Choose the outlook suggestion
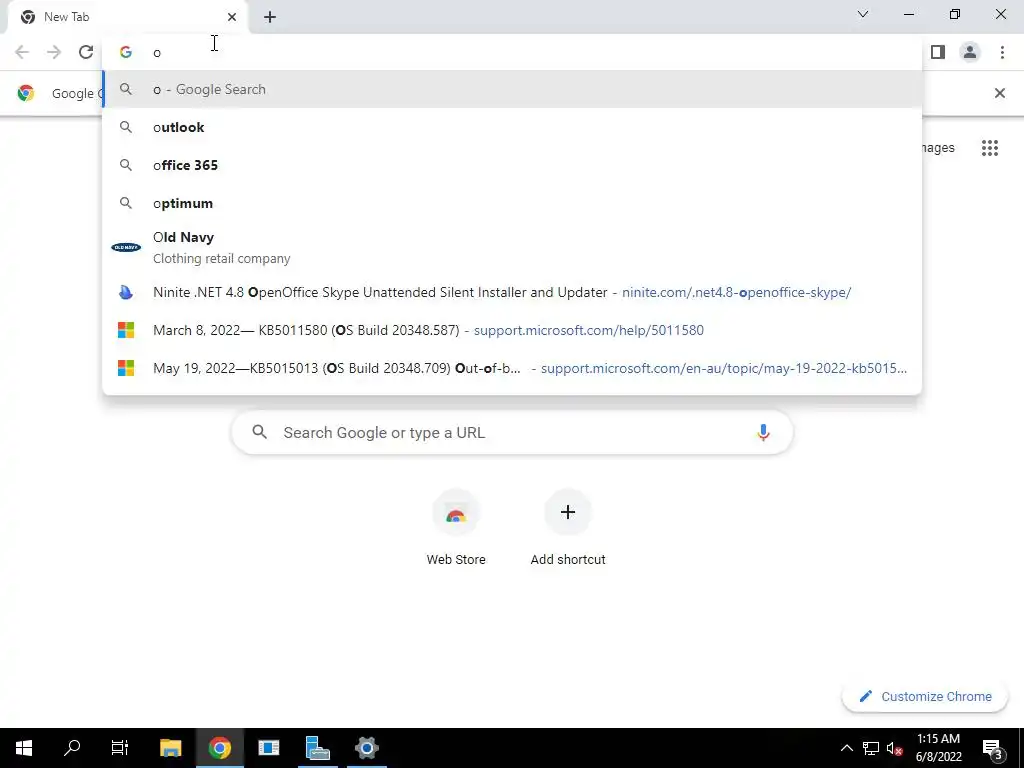The height and width of the screenshot is (768, 1024). tap(512, 127)
